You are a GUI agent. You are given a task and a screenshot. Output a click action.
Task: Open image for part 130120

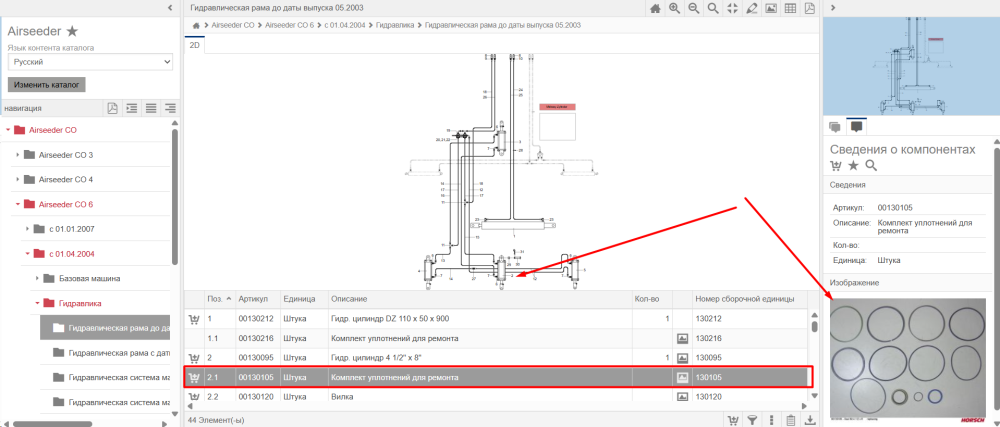coord(682,396)
